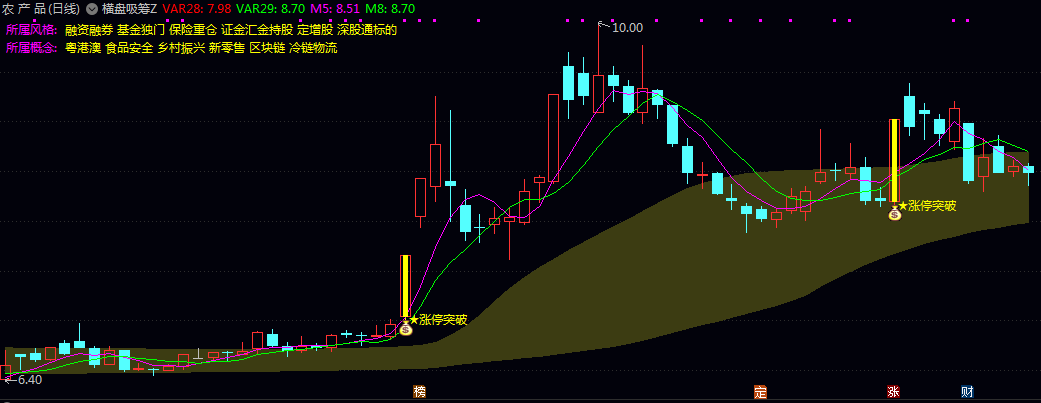Viewport: 1041px width, 403px height.
Task: Click the 区块链 concept tag
Action: (267, 48)
